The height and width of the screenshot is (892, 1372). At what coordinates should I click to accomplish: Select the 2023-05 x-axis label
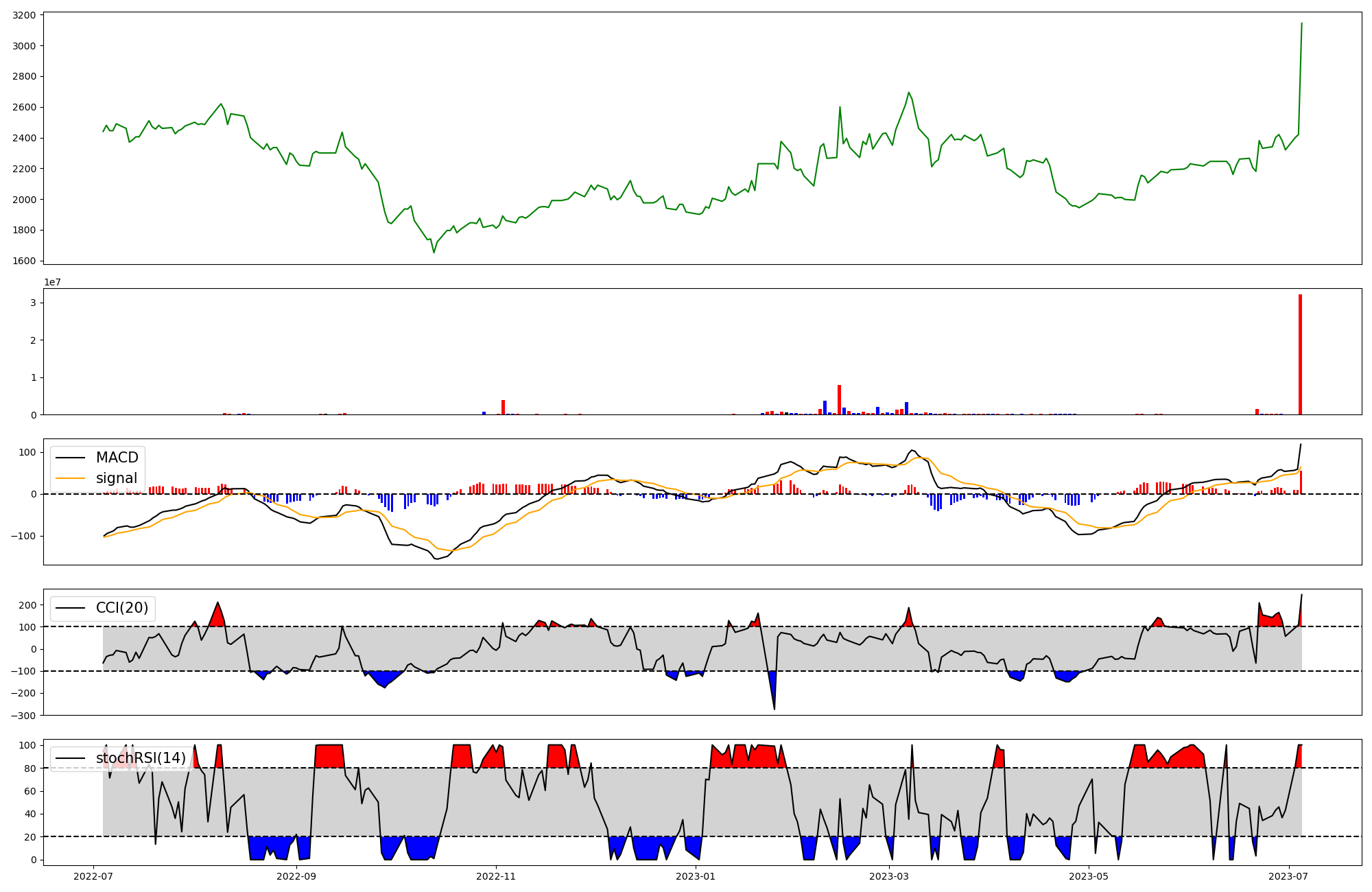coord(1089,876)
